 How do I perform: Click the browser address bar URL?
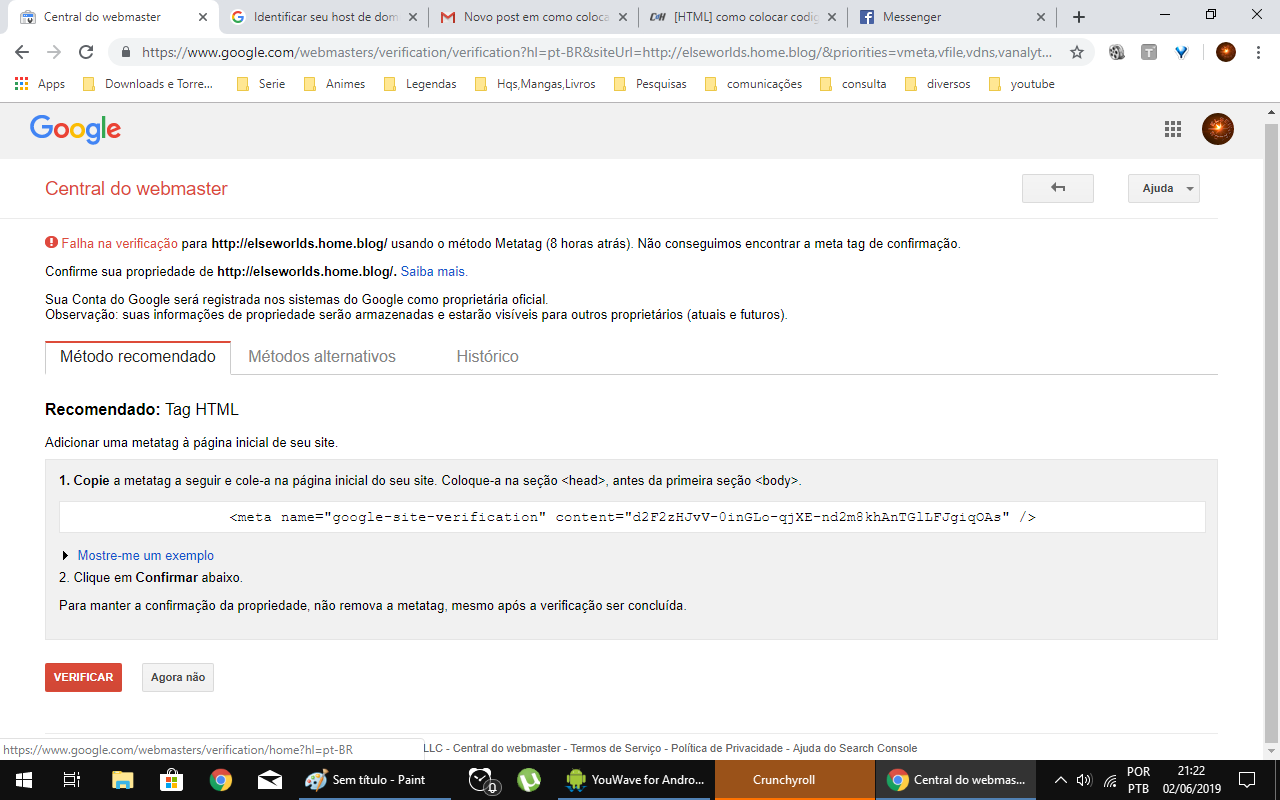click(597, 52)
